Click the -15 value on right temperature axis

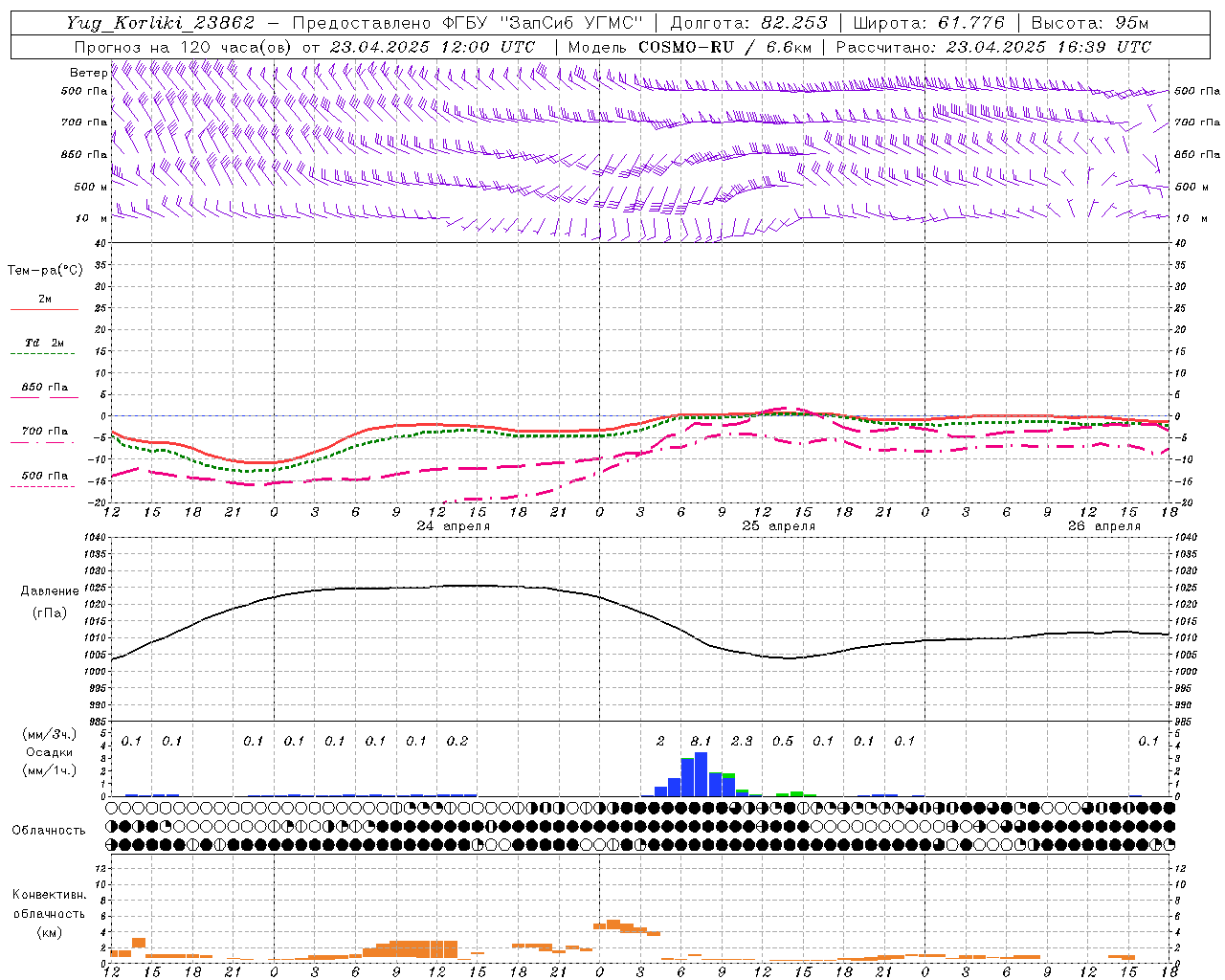pos(1183,480)
